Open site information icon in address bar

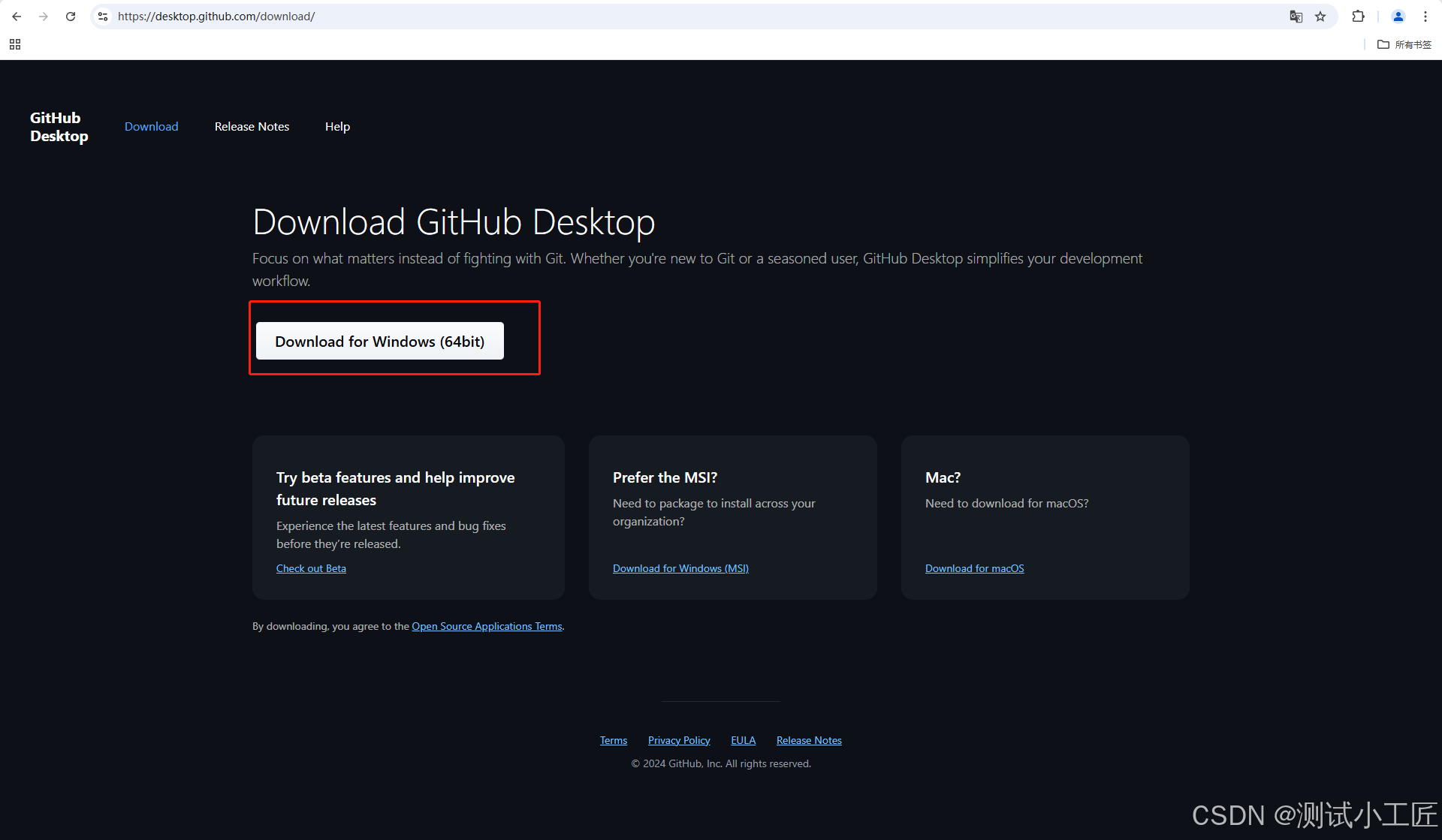tap(103, 17)
